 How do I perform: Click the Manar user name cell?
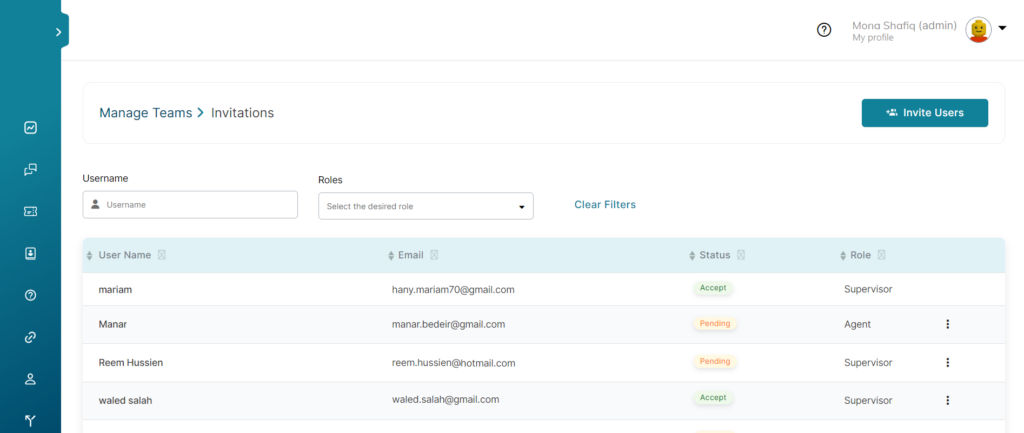[x=112, y=324]
